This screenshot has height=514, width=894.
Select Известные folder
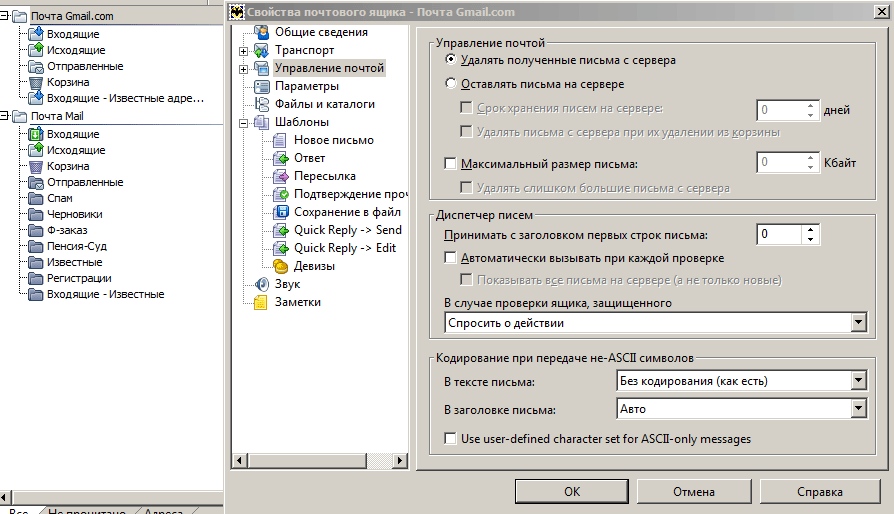(x=75, y=262)
